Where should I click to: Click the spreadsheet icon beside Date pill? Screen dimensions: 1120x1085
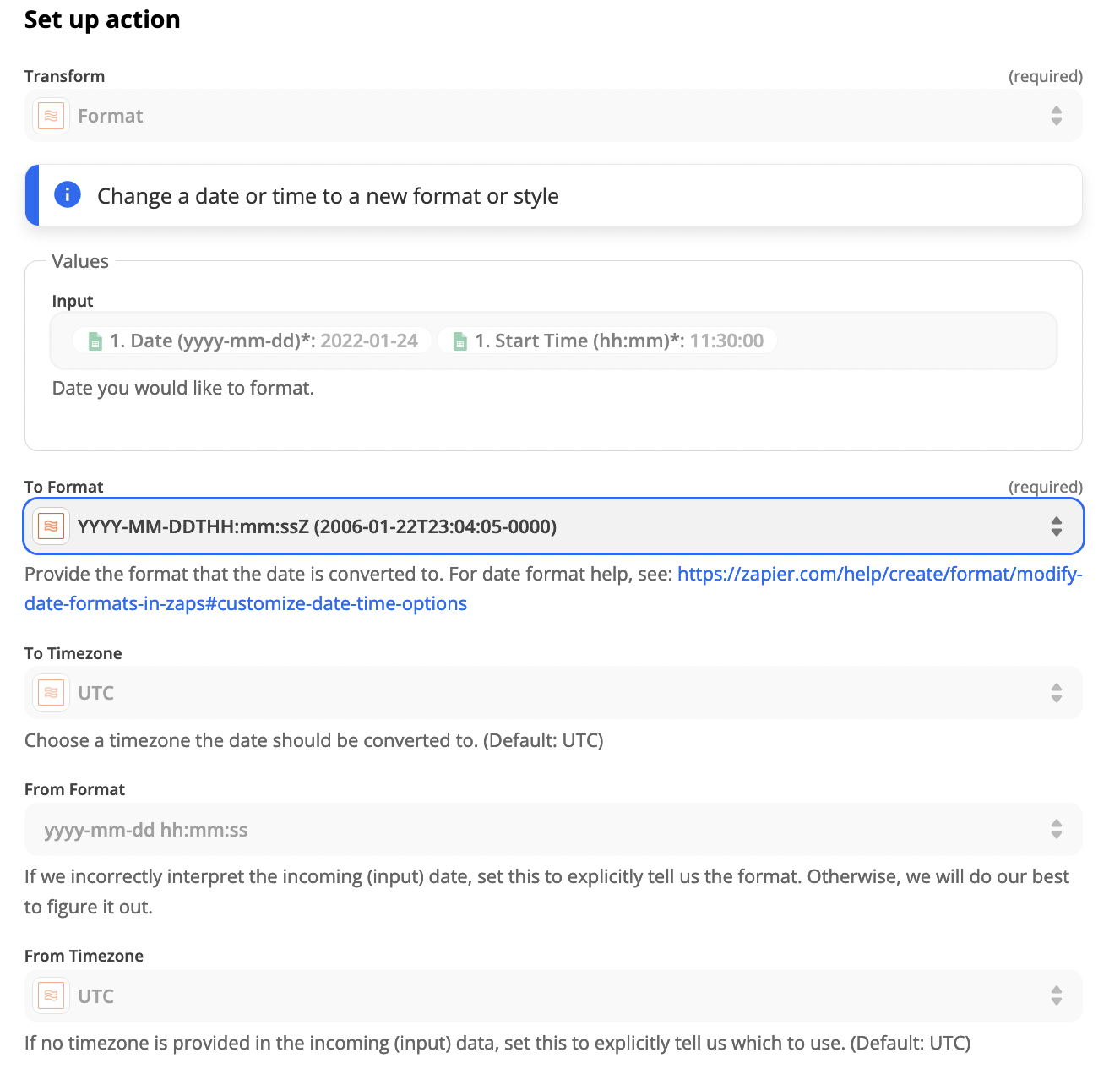point(95,341)
